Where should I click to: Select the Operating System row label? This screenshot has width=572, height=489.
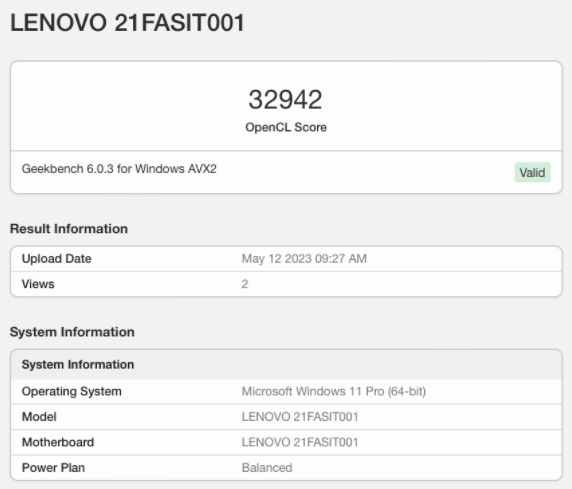pos(72,392)
